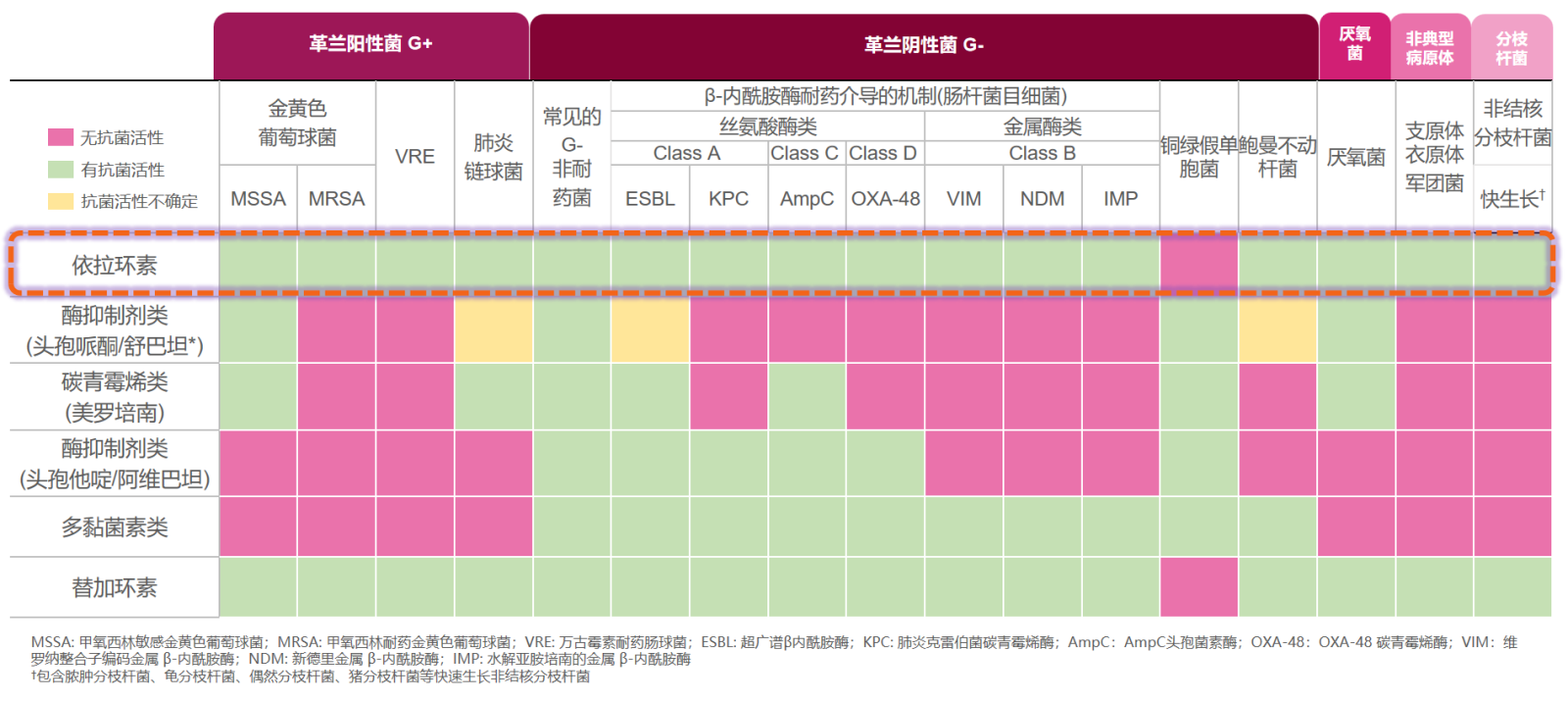Click the green "有抗菌活性" legend swatch
This screenshot has height=701, width=1568.
(x=61, y=170)
